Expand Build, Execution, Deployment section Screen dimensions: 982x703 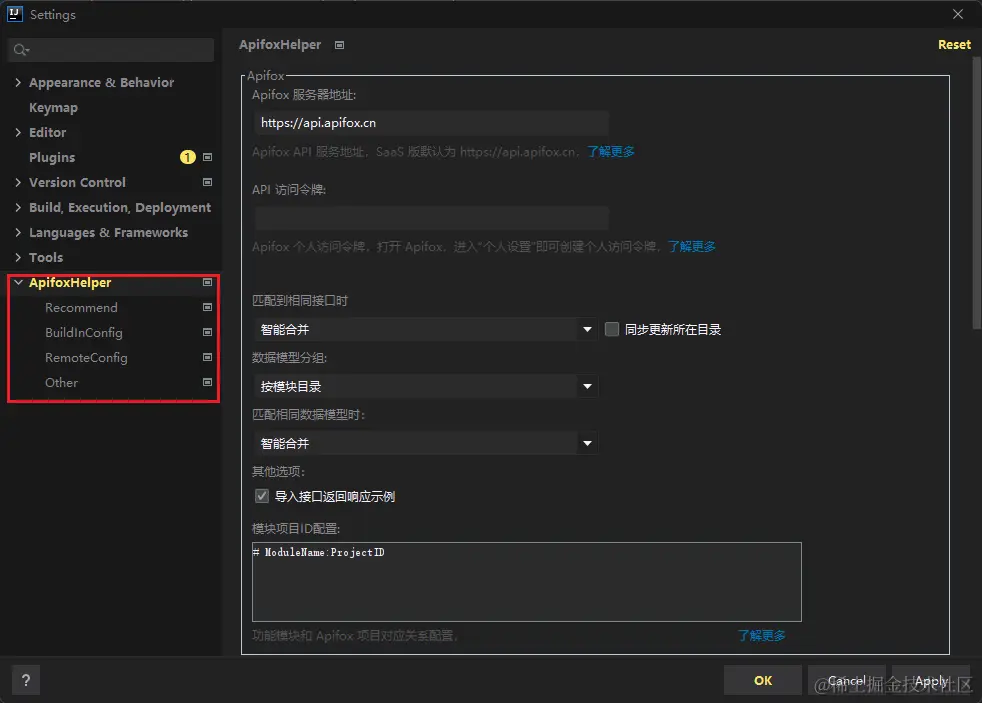(18, 207)
